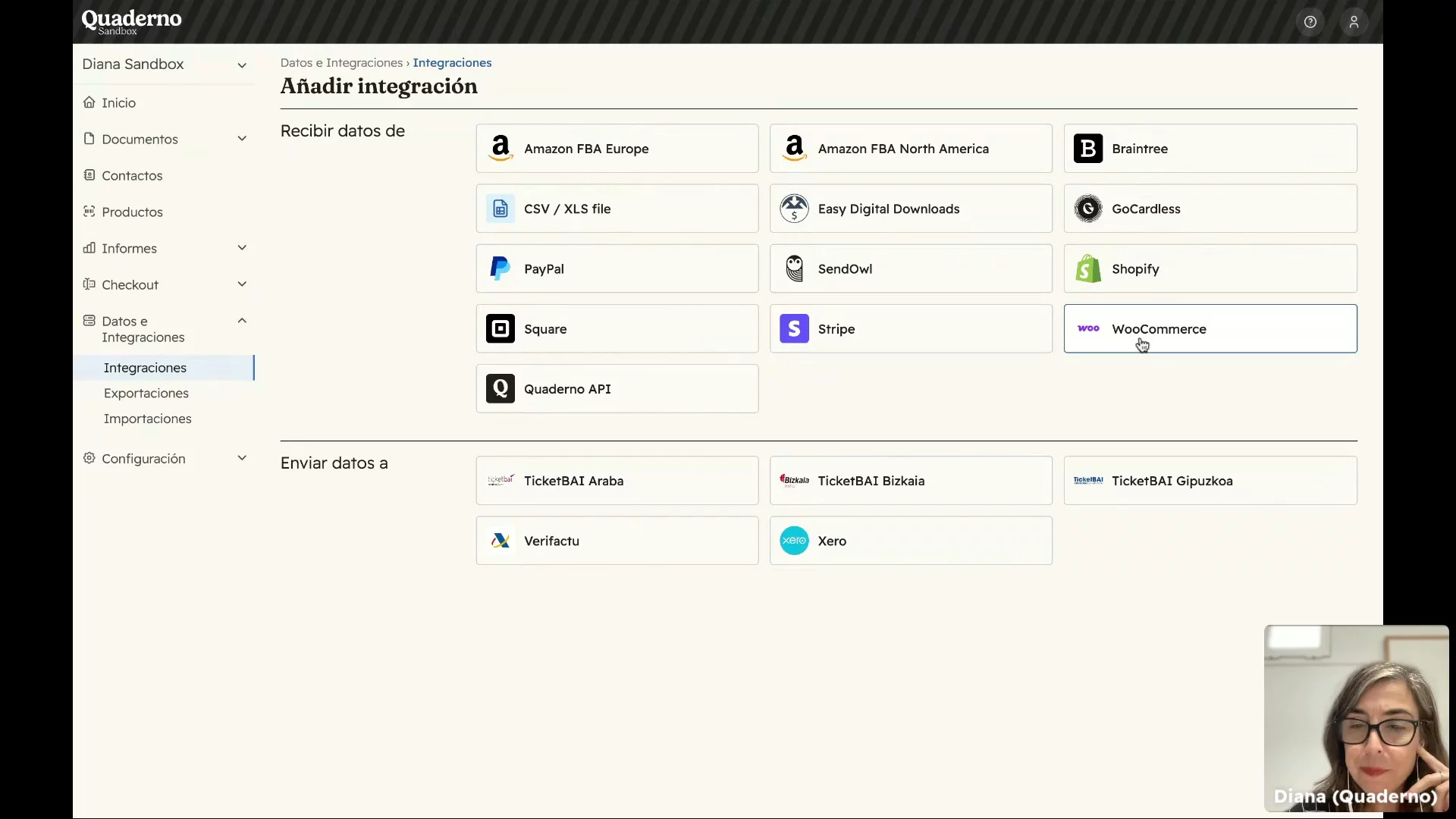Viewport: 1456px width, 819px height.
Task: Go to Exportaciones submenu item
Action: 146,393
